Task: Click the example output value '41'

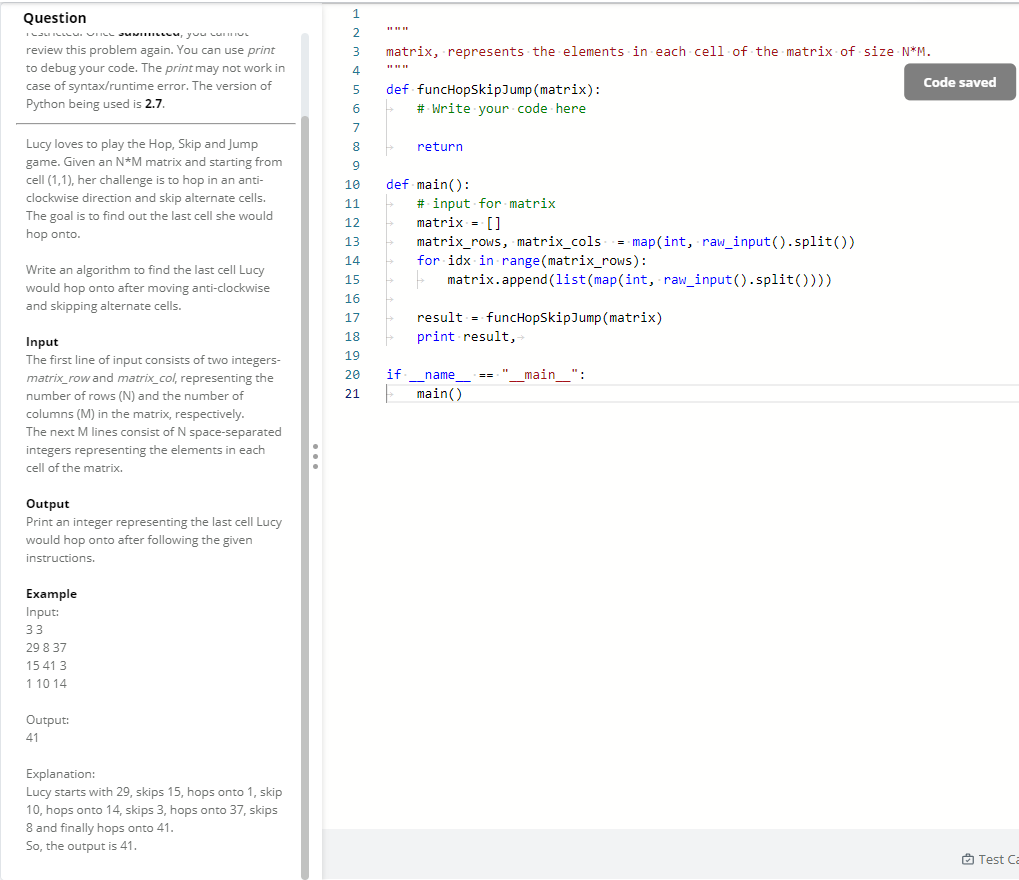Action: (32, 738)
